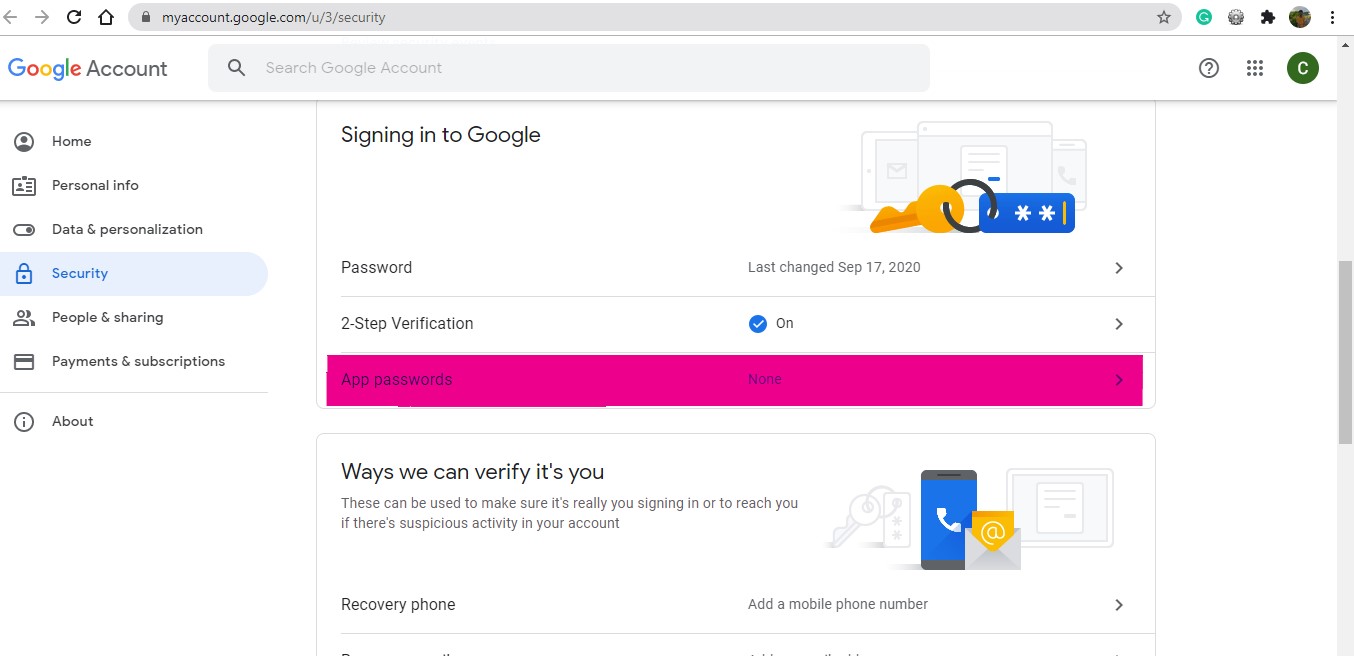1354x656 pixels.
Task: Expand the Recovery phone chevron
Action: (1119, 605)
